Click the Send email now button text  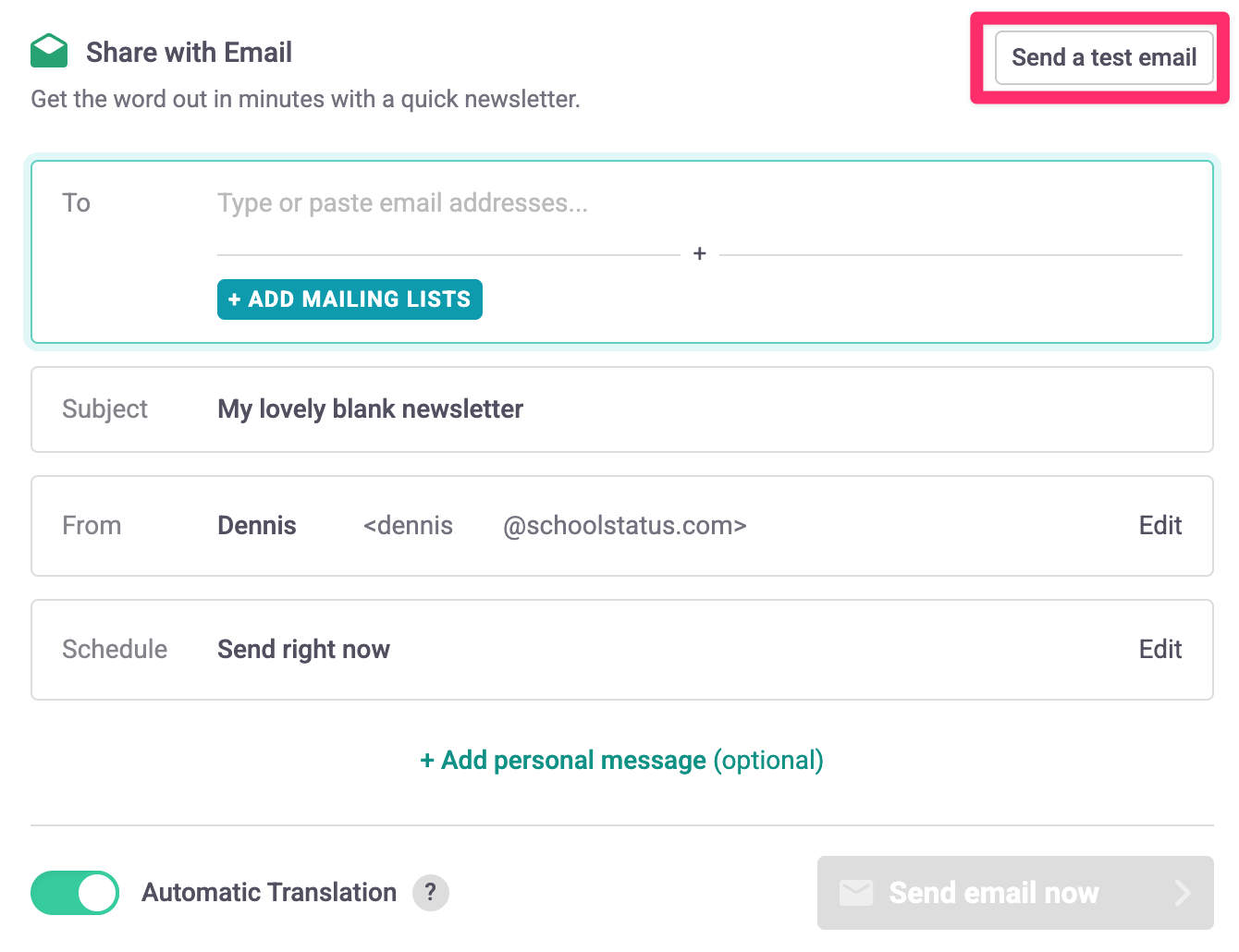(x=994, y=893)
